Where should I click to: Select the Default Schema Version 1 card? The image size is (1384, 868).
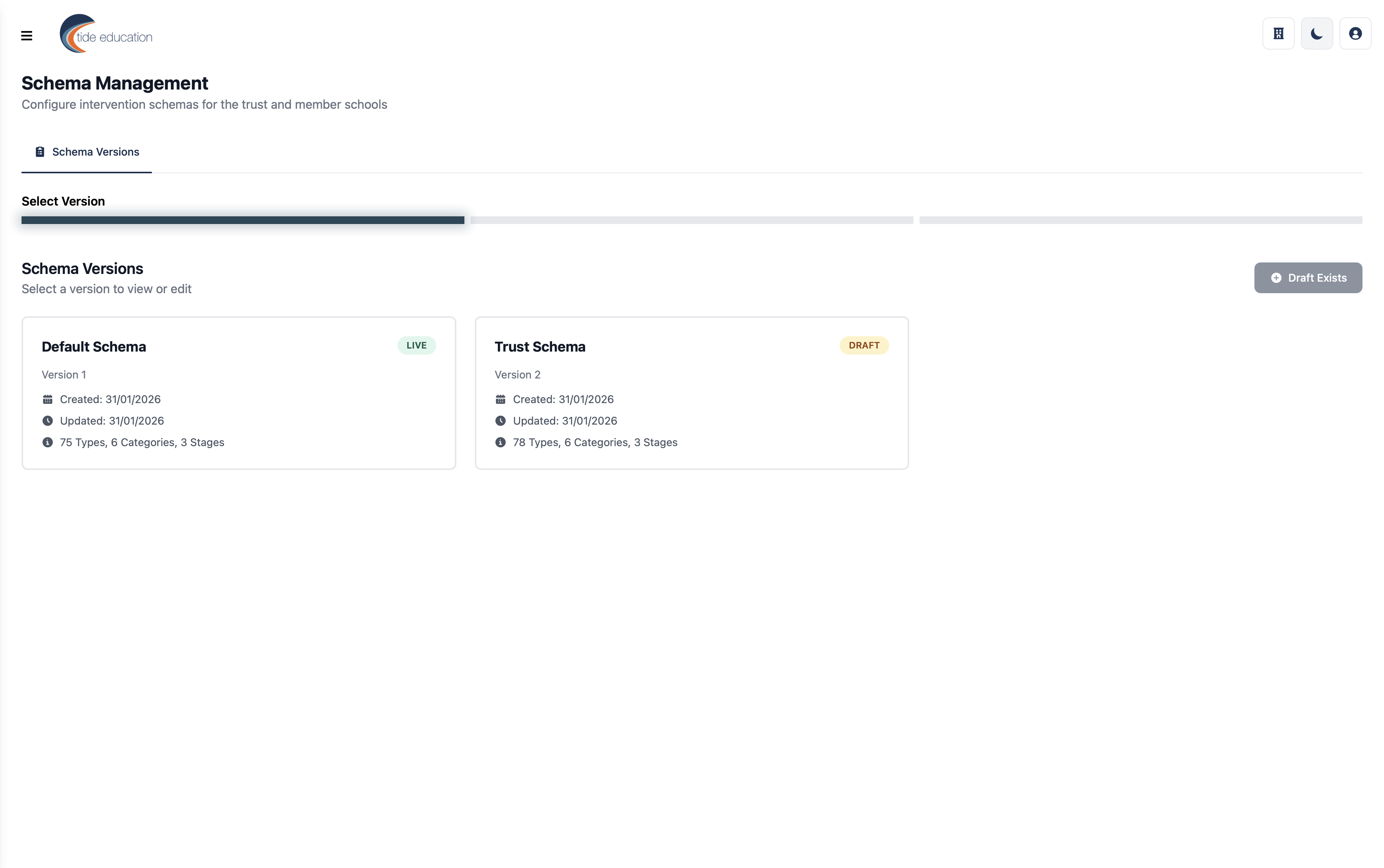tap(239, 393)
